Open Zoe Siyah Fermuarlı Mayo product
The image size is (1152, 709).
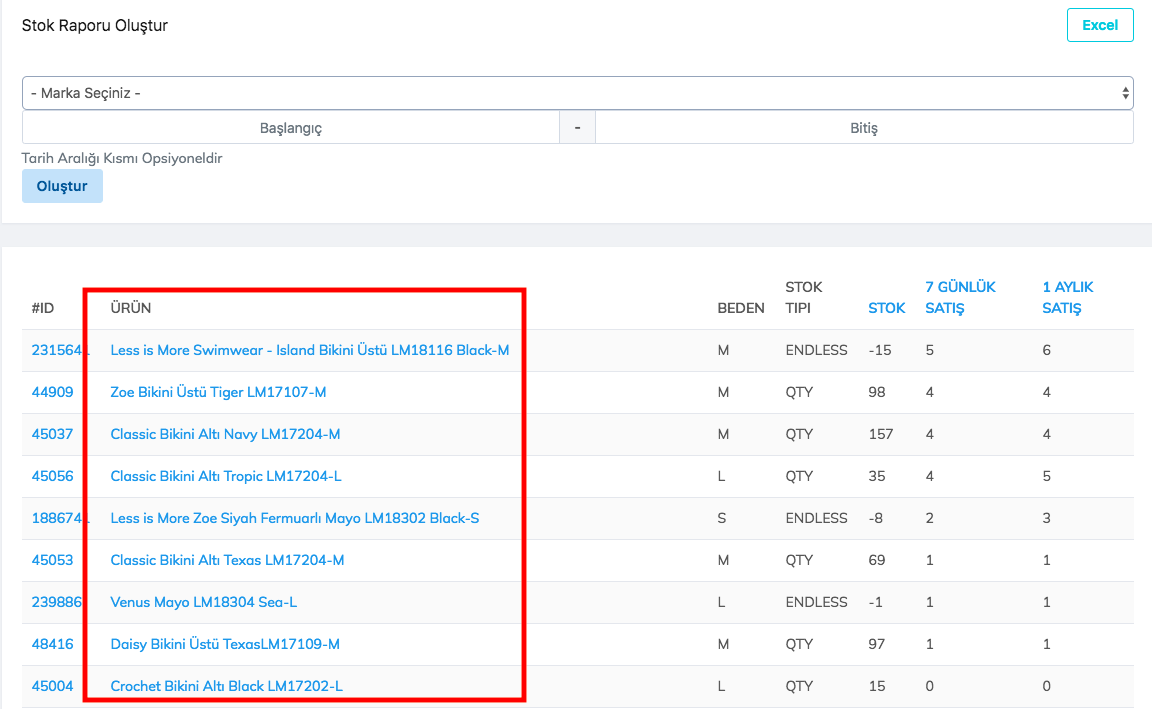coord(294,518)
